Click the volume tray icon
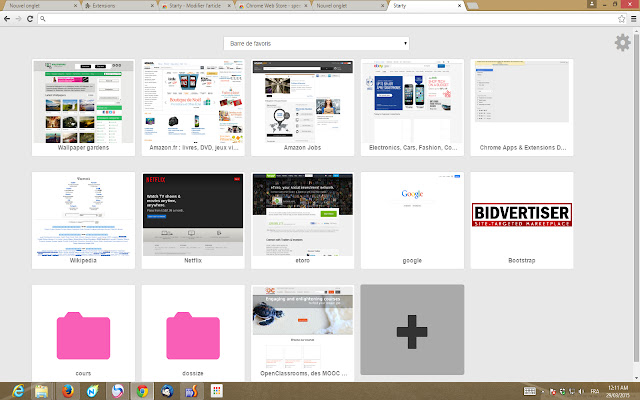This screenshot has width=640, height=400. [582, 391]
